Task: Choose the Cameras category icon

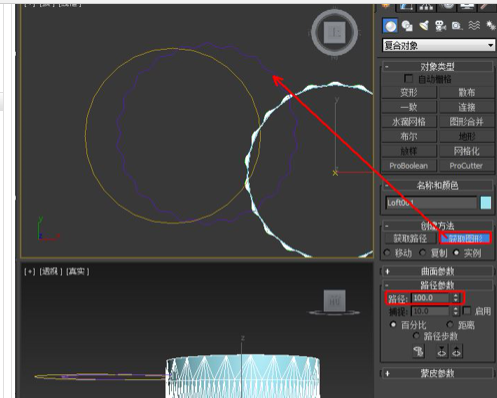Action: [440, 26]
